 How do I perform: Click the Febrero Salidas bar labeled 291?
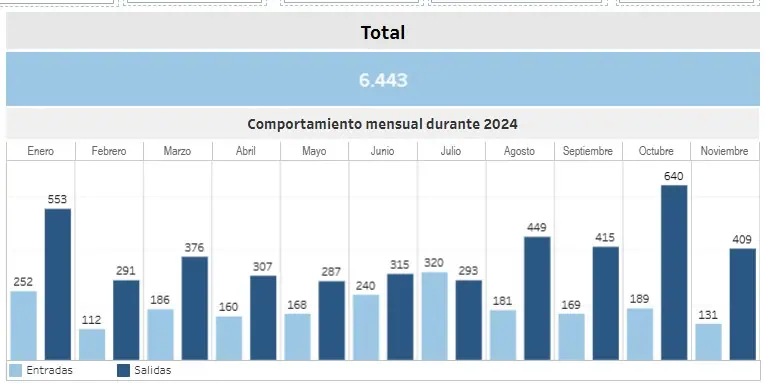(x=126, y=320)
